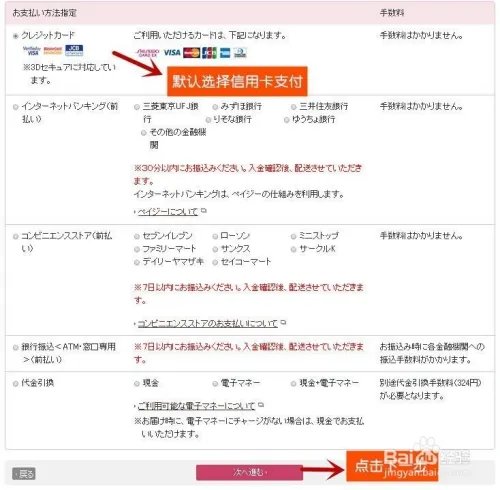
Task: Click the お支払い方法指定 header text
Action: point(44,13)
